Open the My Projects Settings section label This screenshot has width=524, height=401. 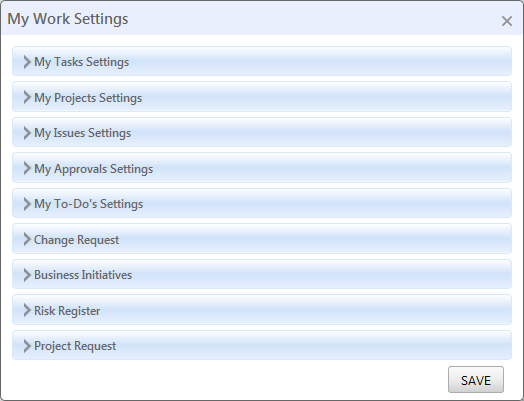(x=88, y=98)
